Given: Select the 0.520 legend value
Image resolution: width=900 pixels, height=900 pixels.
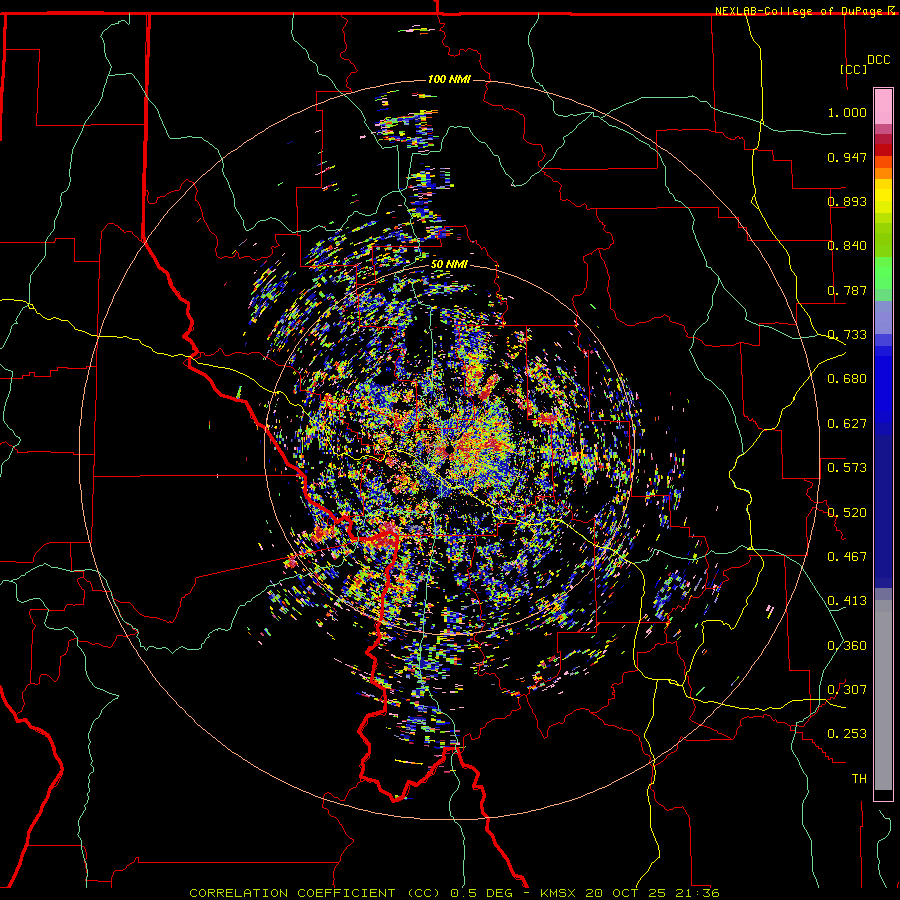Looking at the screenshot, I should pyautogui.click(x=847, y=512).
